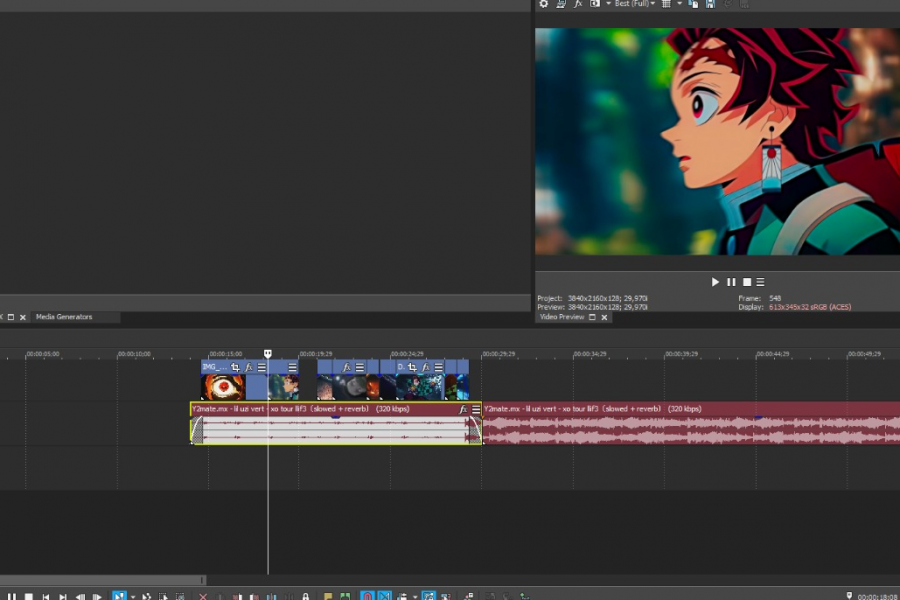
Task: Close the Media Generators panel
Action: (x=23, y=317)
